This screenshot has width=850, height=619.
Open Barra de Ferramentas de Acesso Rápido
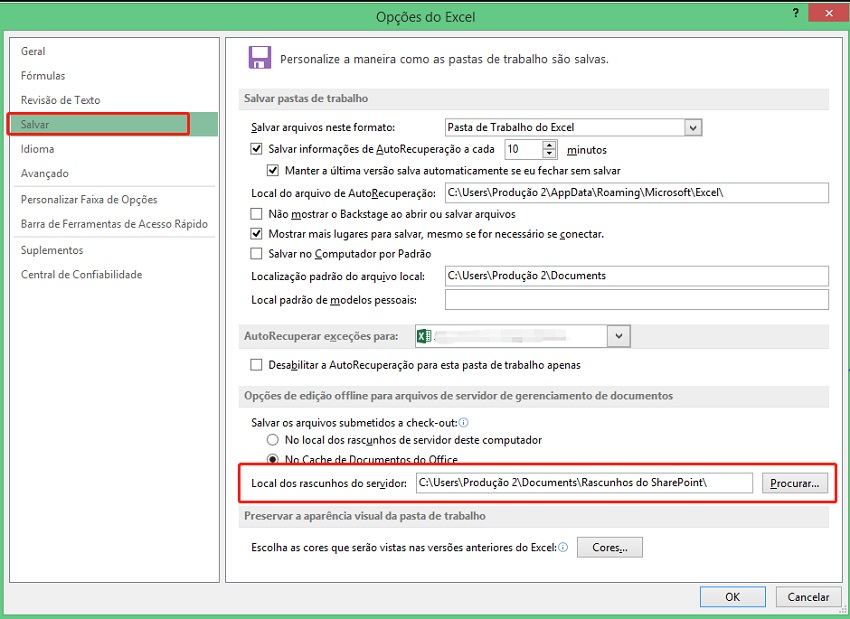[114, 224]
